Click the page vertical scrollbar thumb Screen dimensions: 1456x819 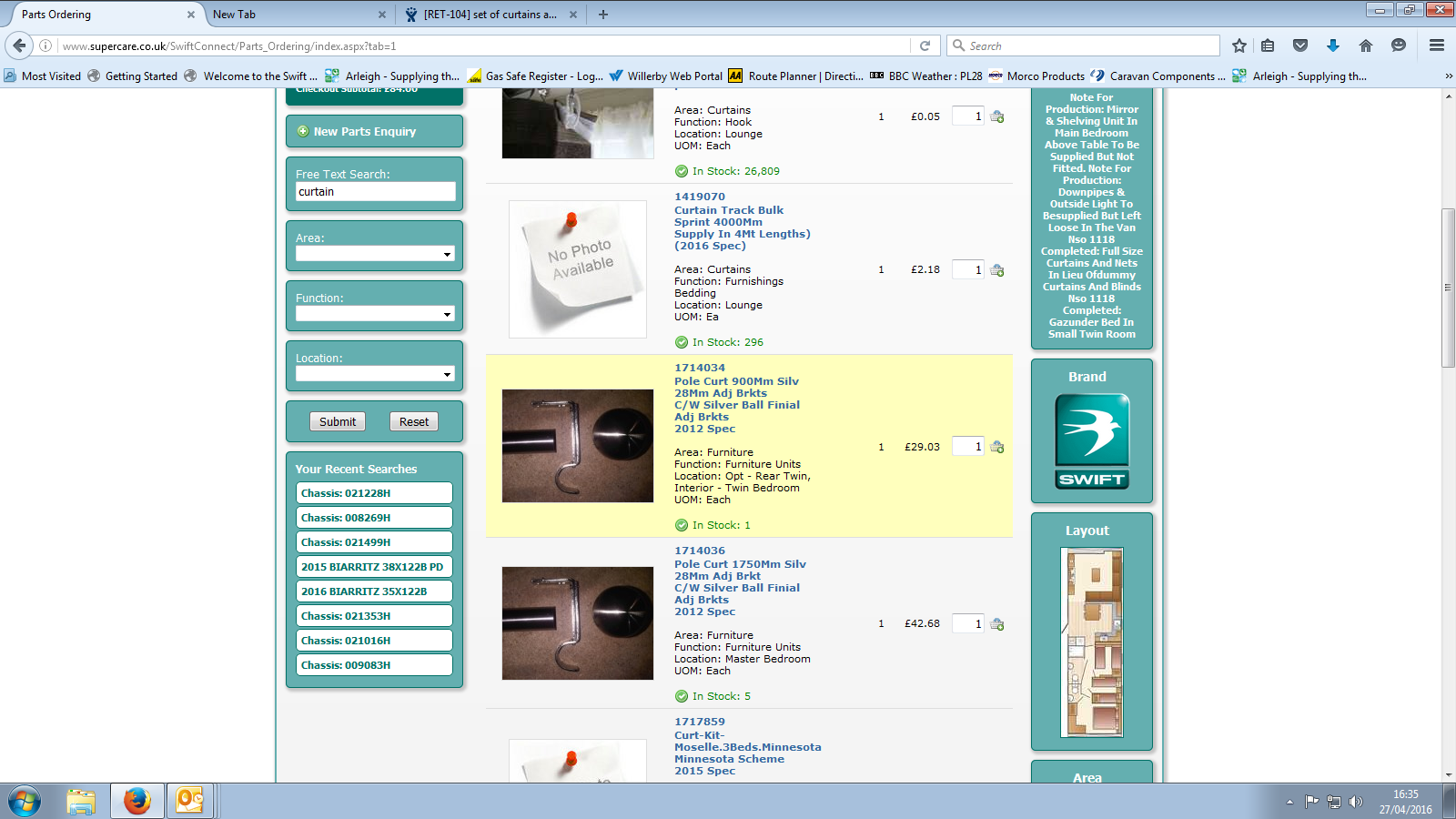tap(1448, 288)
